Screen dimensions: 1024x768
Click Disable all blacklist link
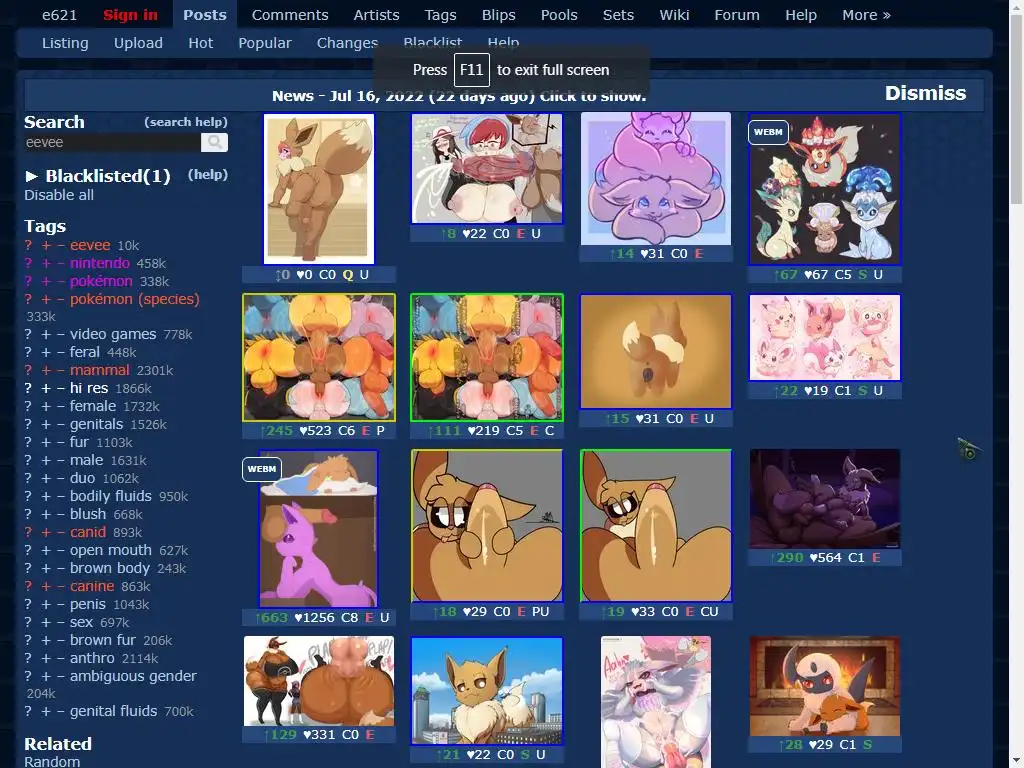[59, 195]
